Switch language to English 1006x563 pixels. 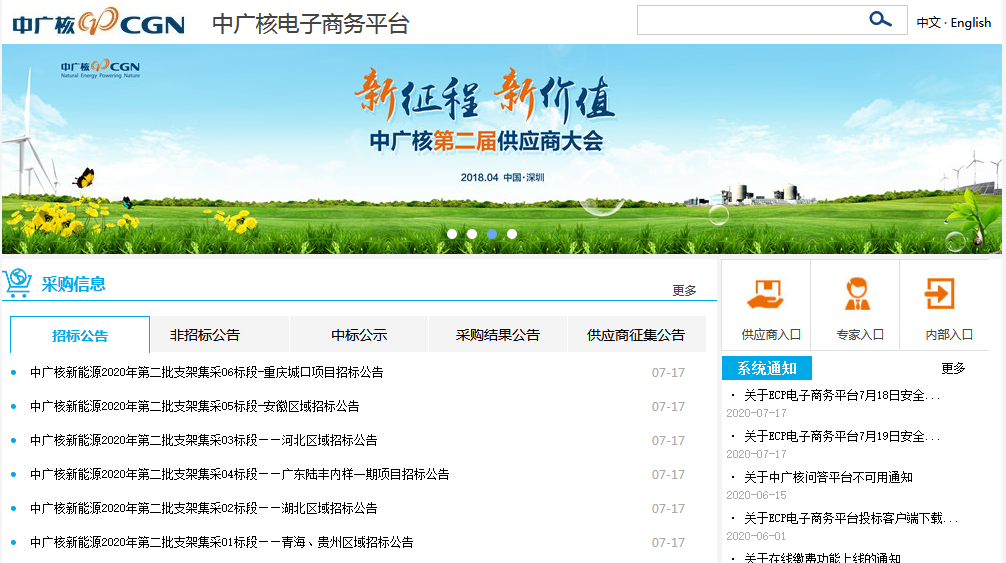pos(971,22)
